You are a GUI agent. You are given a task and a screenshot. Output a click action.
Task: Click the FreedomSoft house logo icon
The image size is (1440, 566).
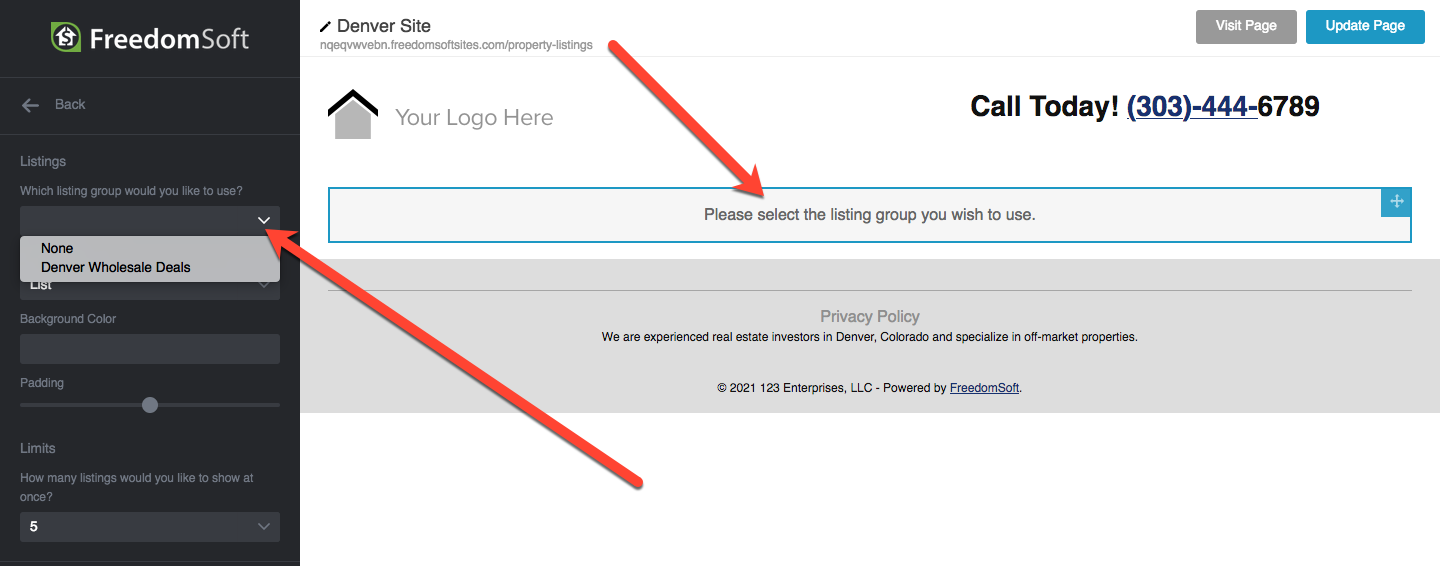click(66, 38)
